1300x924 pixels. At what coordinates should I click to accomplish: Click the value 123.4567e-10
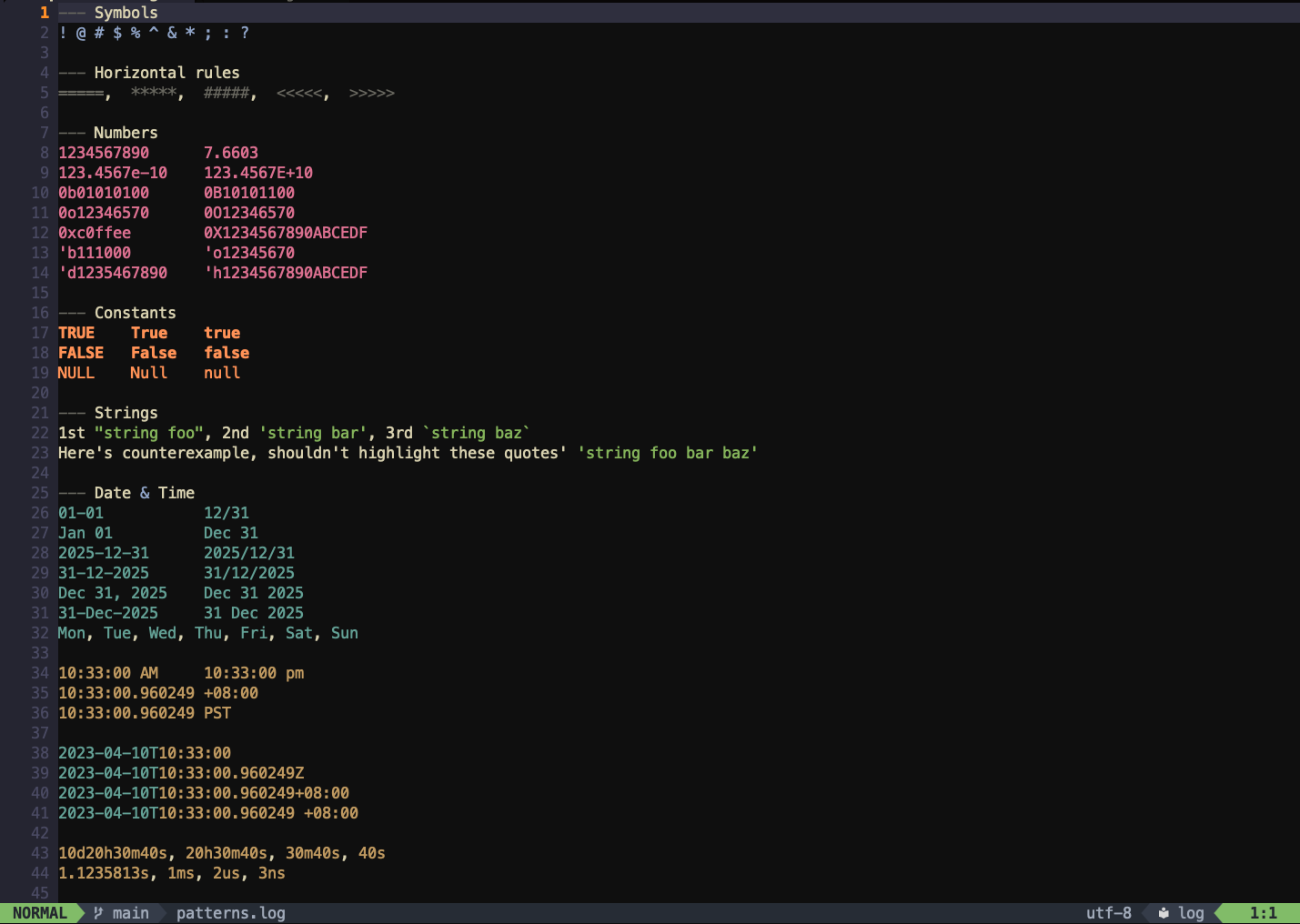click(113, 173)
